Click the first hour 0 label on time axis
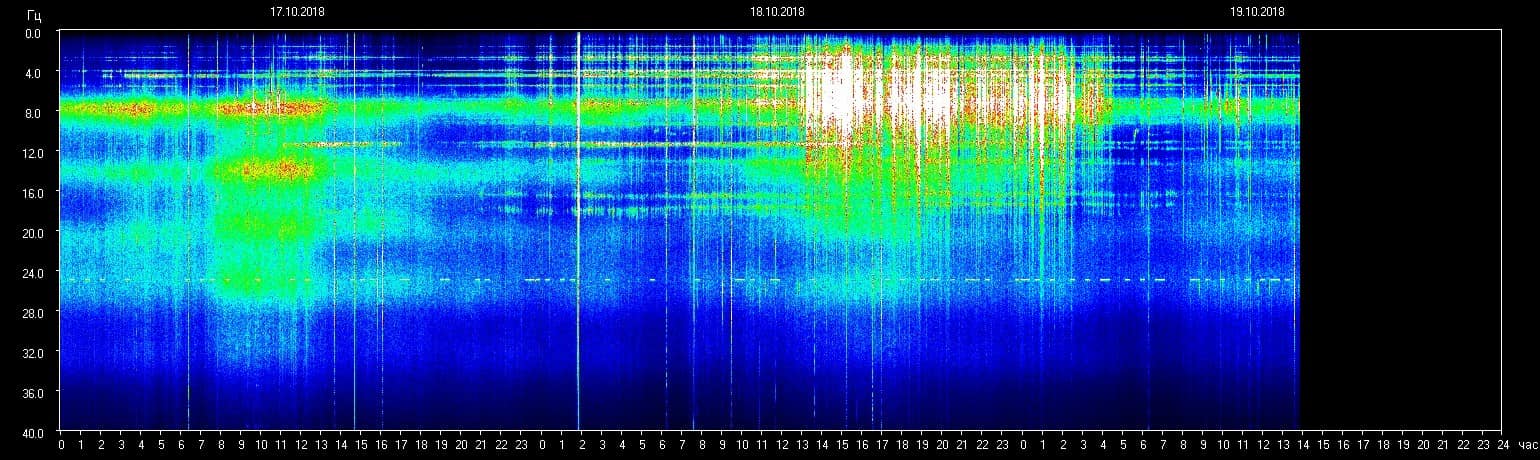 61,444
